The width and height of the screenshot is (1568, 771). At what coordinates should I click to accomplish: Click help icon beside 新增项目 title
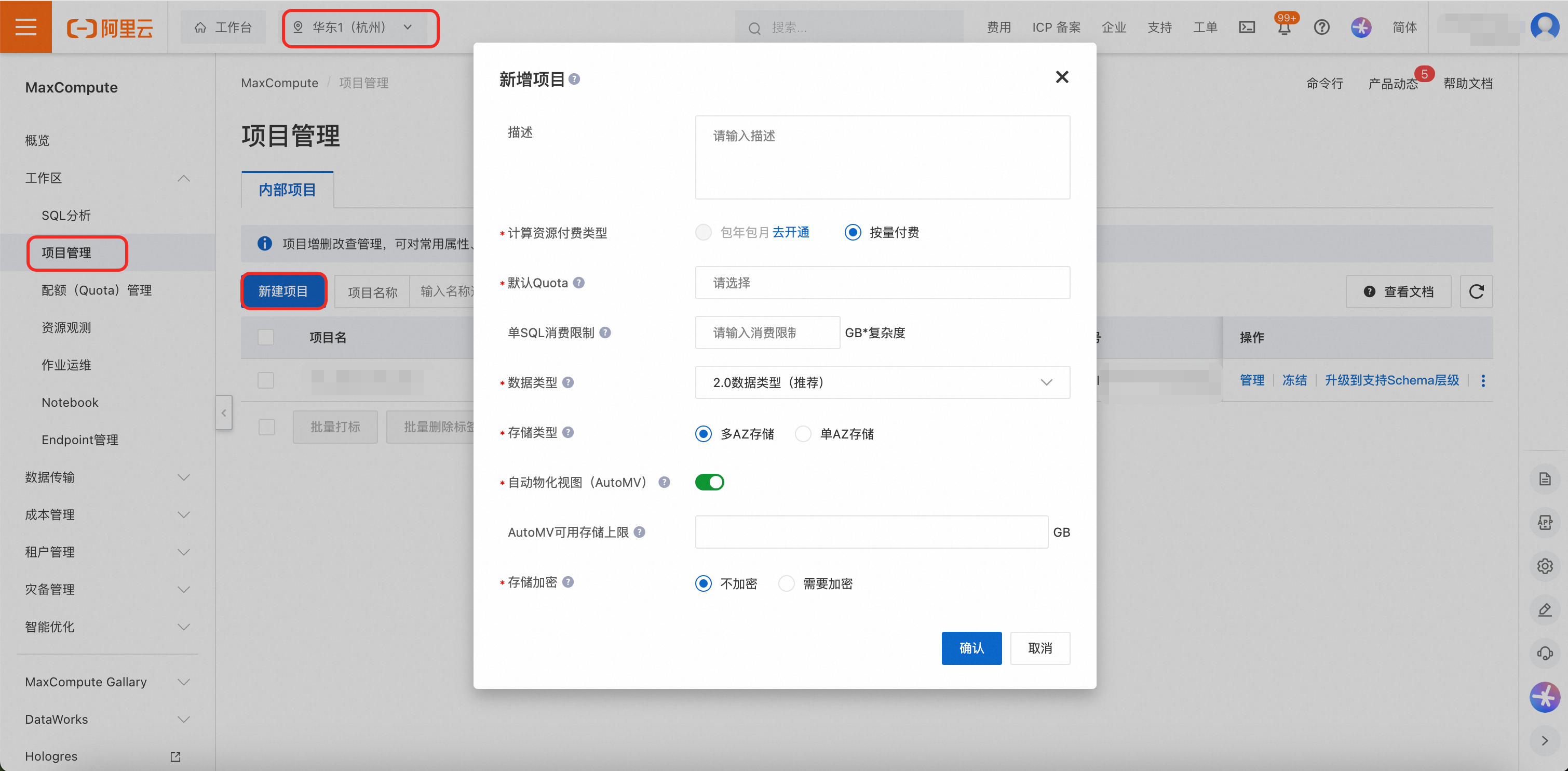click(574, 79)
